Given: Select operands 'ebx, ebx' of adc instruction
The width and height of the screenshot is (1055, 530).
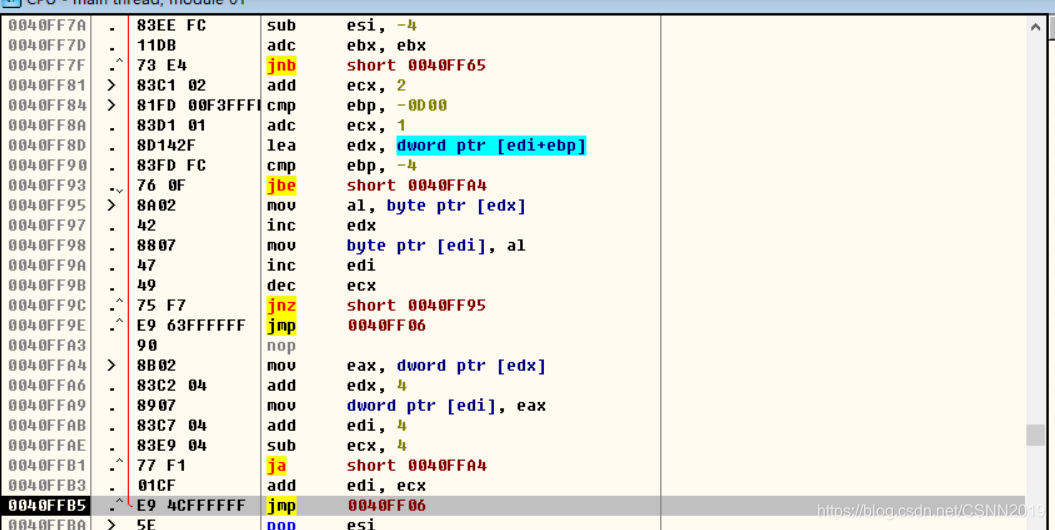Looking at the screenshot, I should pos(386,46).
